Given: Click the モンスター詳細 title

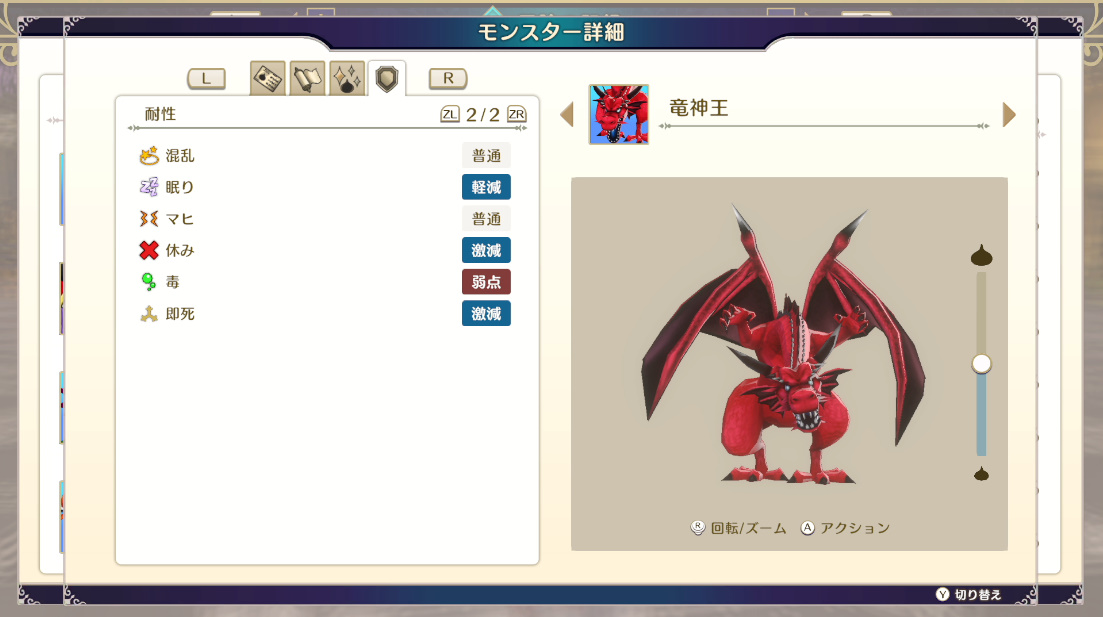Looking at the screenshot, I should pyautogui.click(x=551, y=32).
